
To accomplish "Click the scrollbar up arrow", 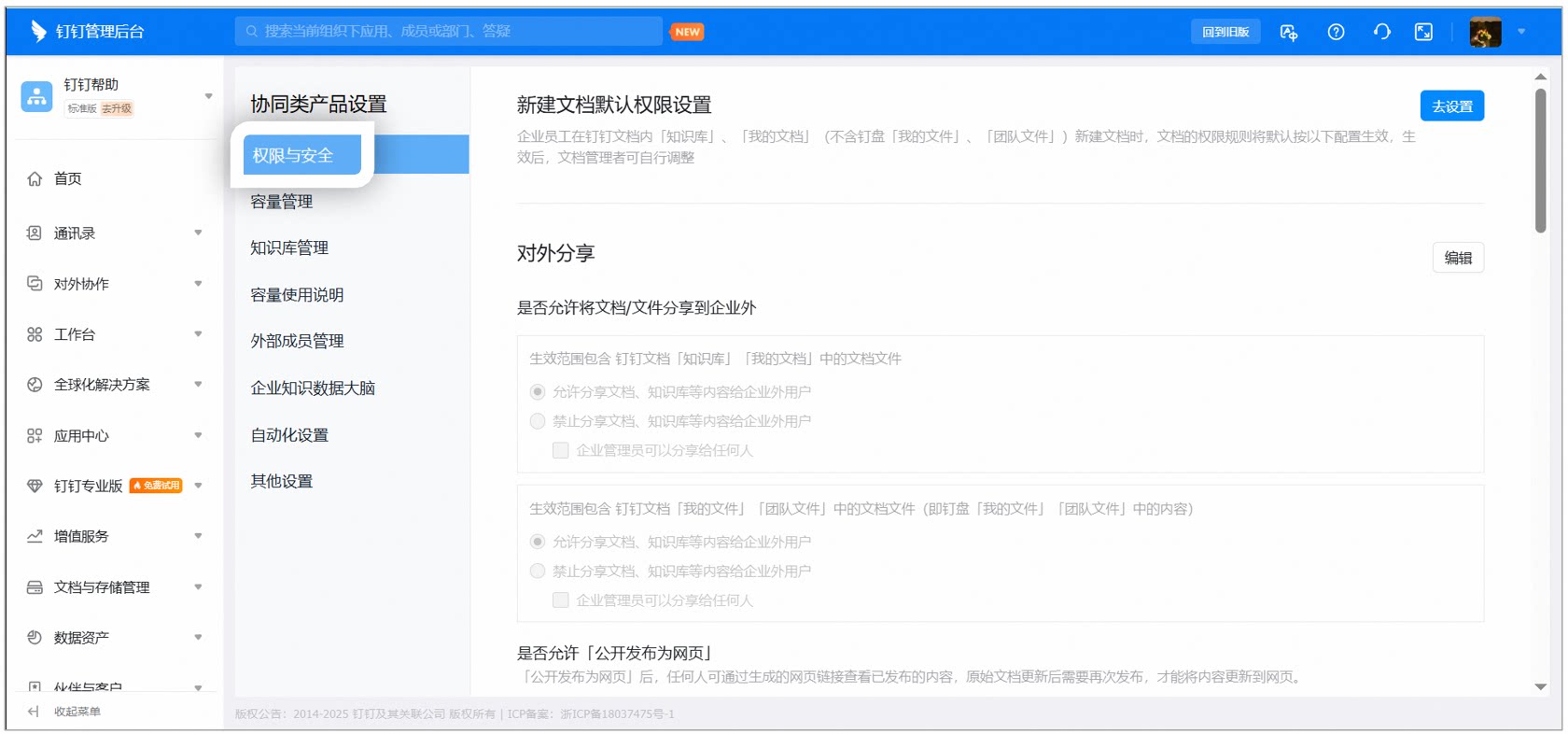I will point(1541,77).
